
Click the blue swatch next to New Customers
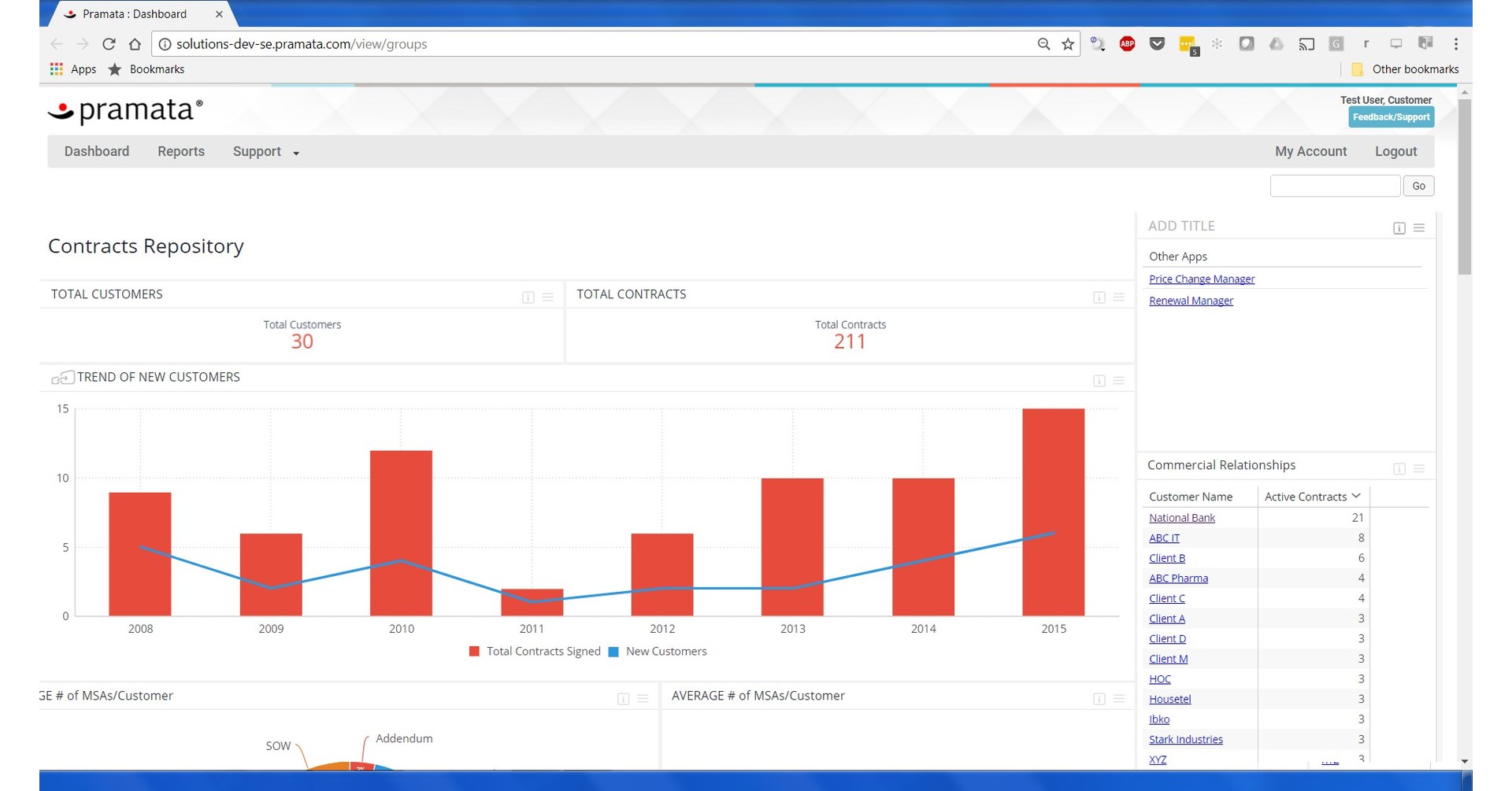[x=613, y=651]
